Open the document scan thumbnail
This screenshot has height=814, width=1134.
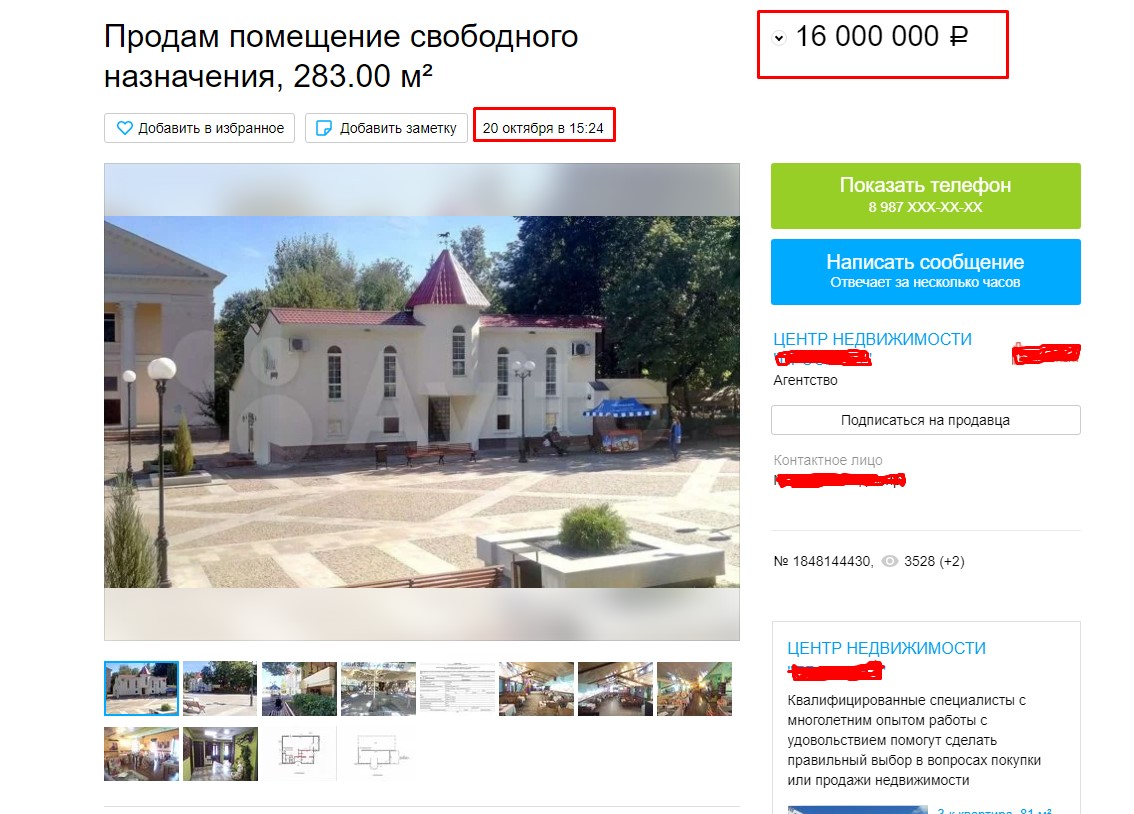pos(457,688)
